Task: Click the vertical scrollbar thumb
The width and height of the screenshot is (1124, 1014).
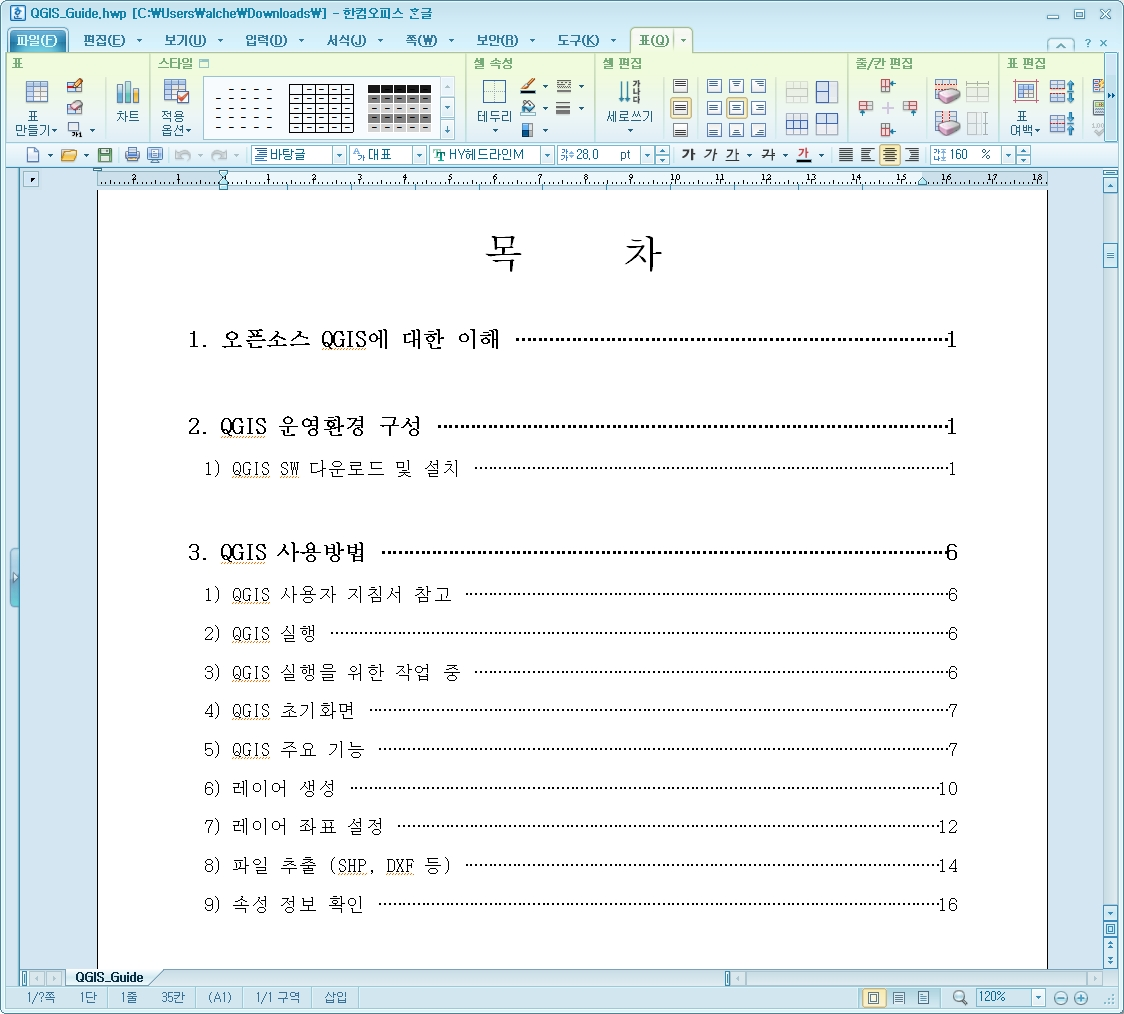Action: tap(1110, 255)
